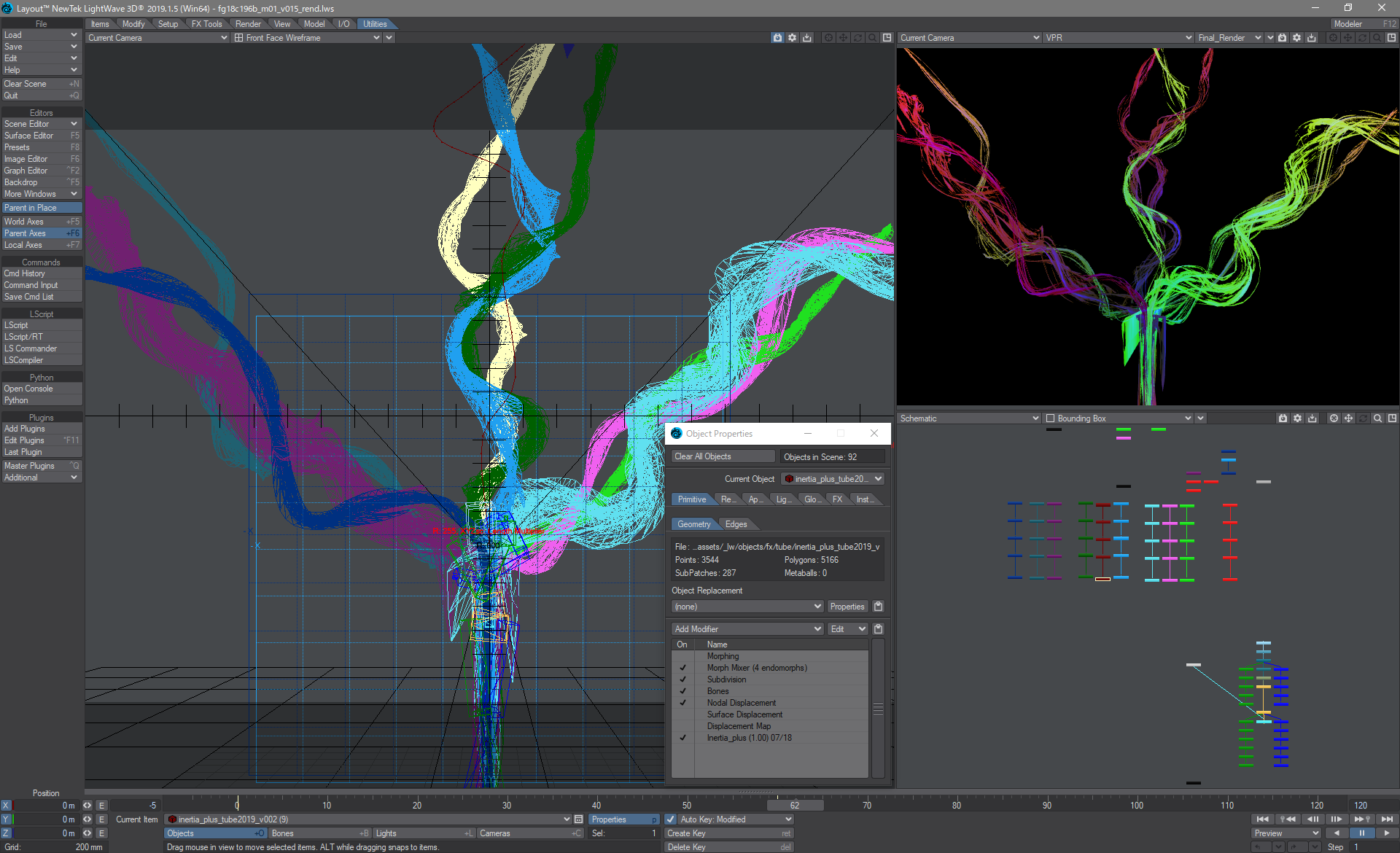The image size is (1400, 853).
Task: Click the Geometry tab in Object Properties
Action: [x=693, y=524]
